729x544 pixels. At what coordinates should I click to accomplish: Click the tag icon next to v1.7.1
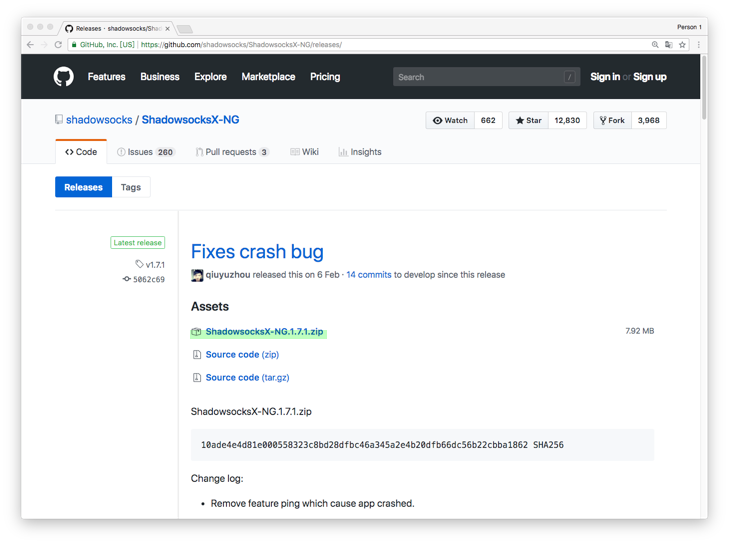coord(139,264)
